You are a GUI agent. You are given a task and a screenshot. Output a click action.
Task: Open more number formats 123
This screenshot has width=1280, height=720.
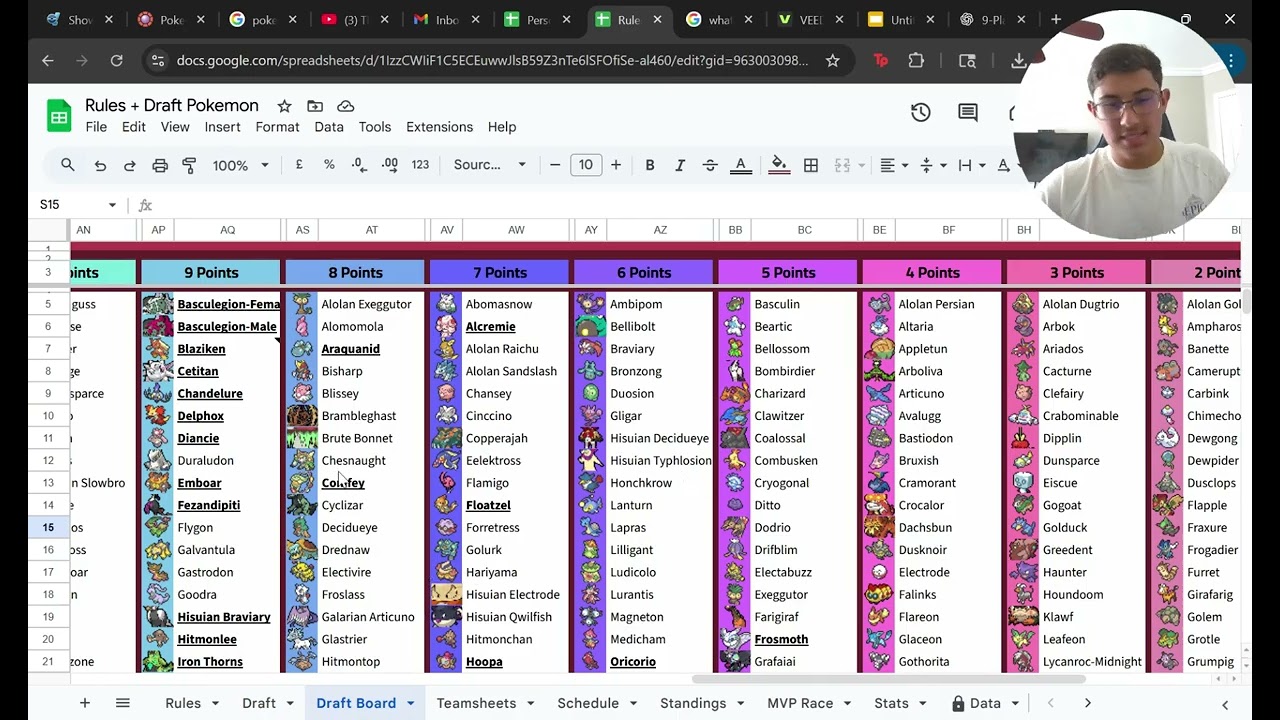(420, 165)
